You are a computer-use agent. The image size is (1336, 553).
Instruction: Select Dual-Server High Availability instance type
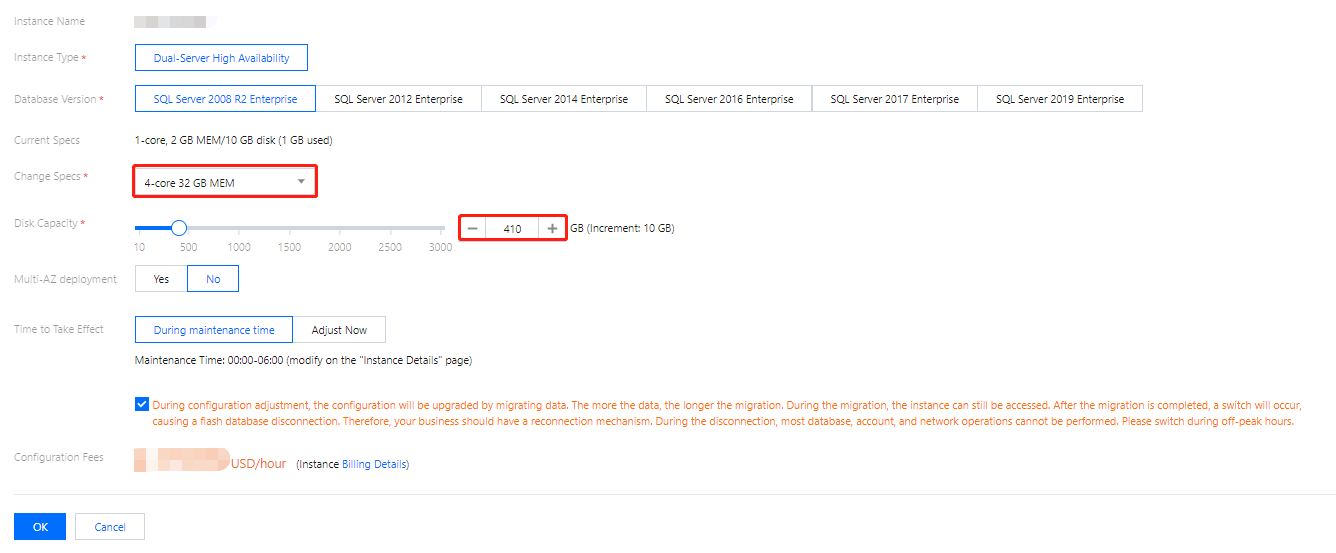click(x=221, y=58)
